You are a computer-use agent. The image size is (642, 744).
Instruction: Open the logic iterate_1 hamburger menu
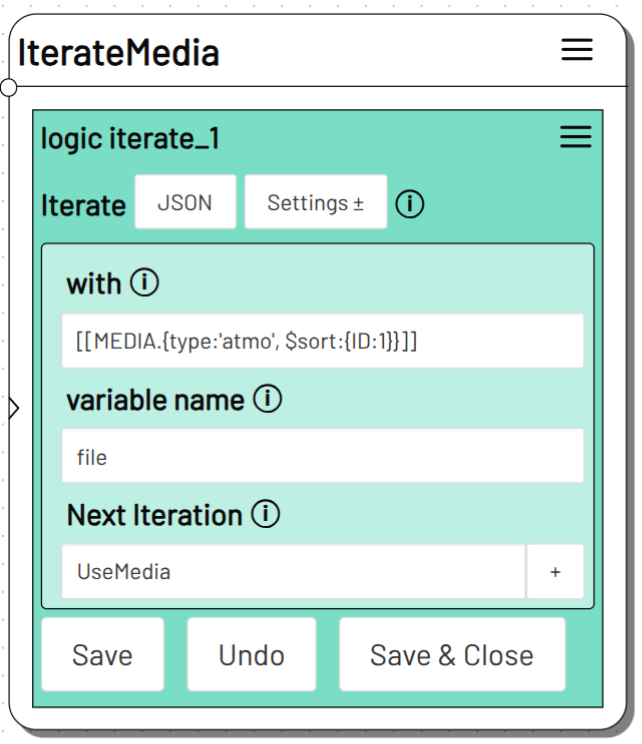tap(575, 138)
